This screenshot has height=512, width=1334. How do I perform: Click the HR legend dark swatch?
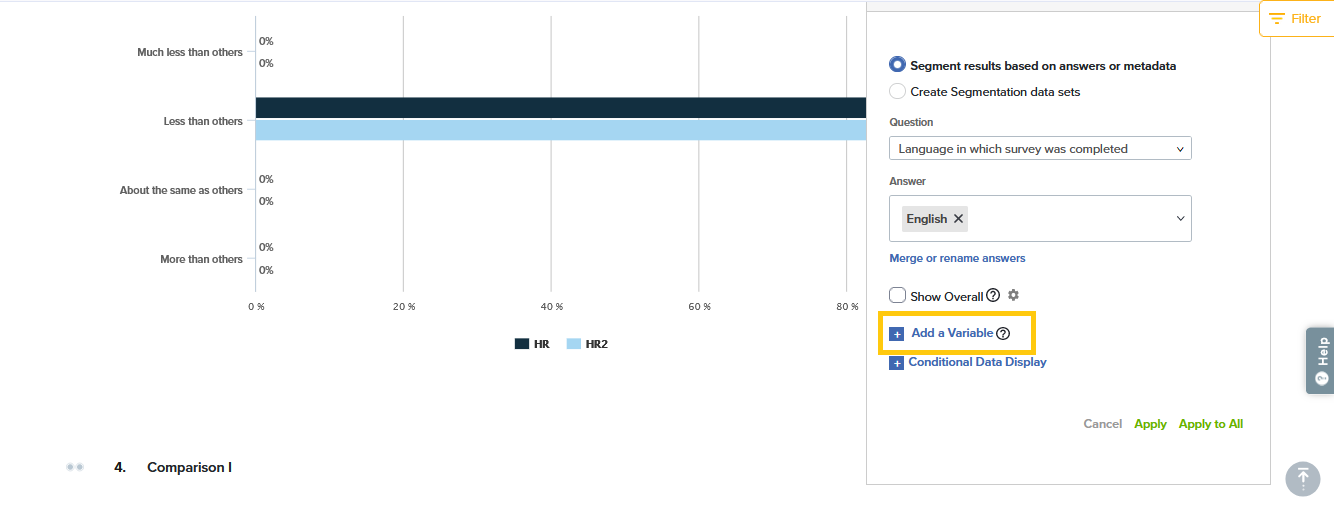click(x=521, y=344)
